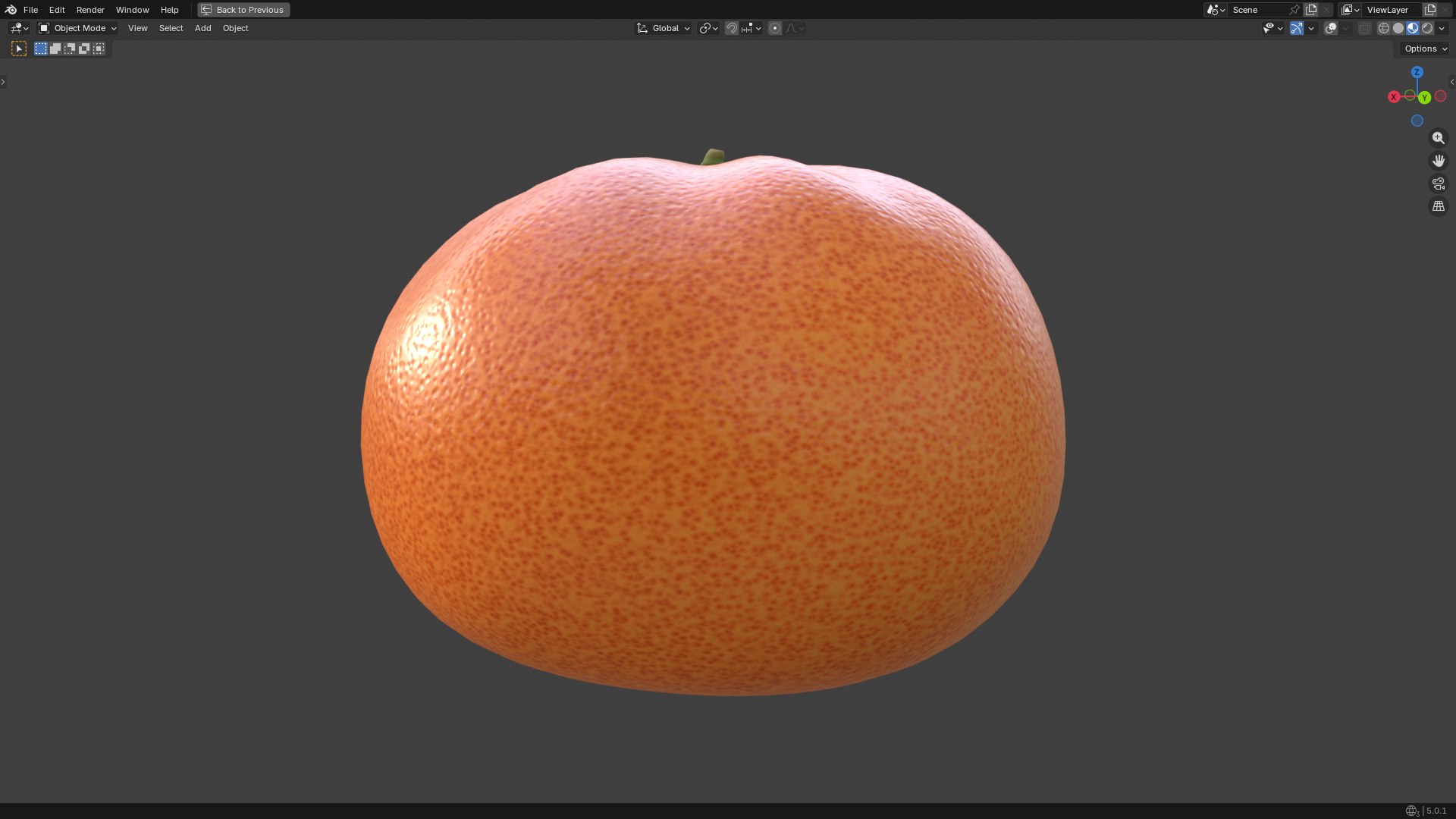Screen dimensions: 1456x819
Task: Toggle the snapping magnet icon
Action: point(732,28)
